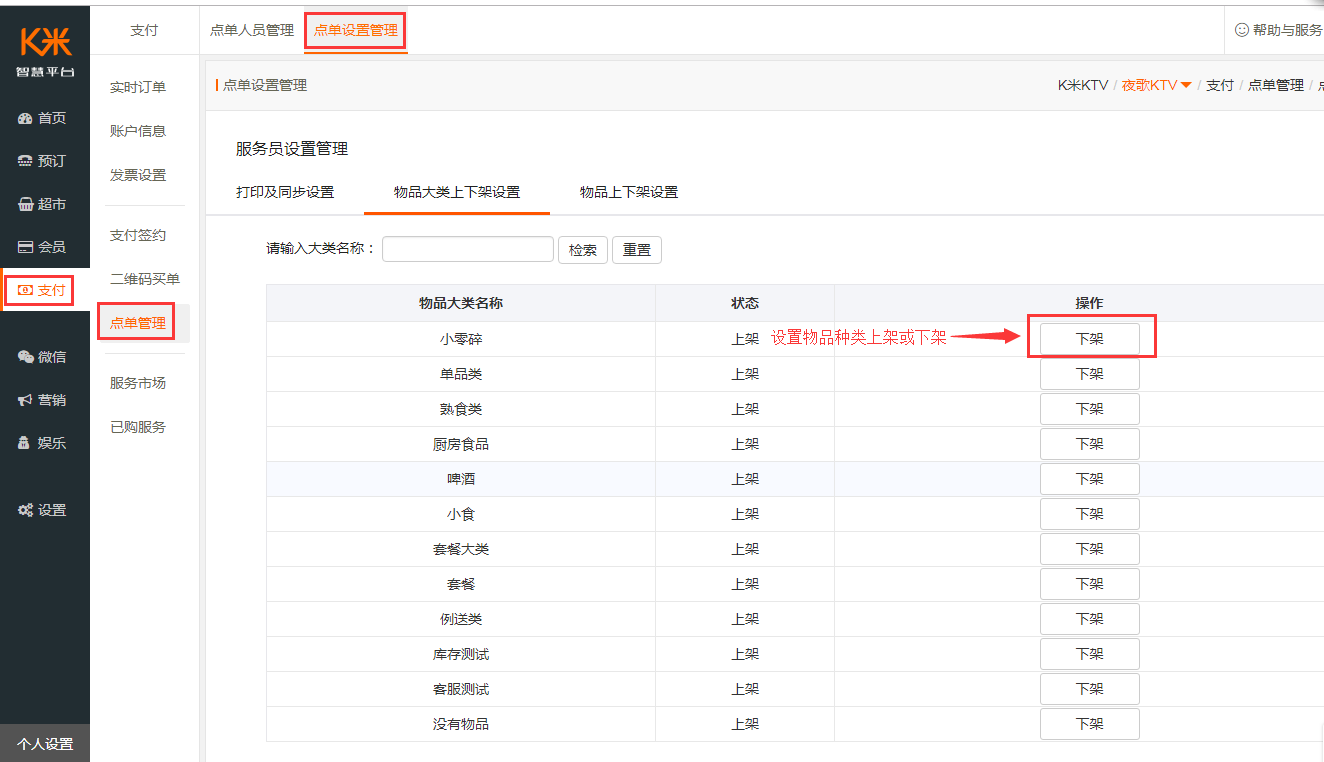Click the smiley icon beside 帮助与服务
1324x762 pixels.
coord(1243,30)
